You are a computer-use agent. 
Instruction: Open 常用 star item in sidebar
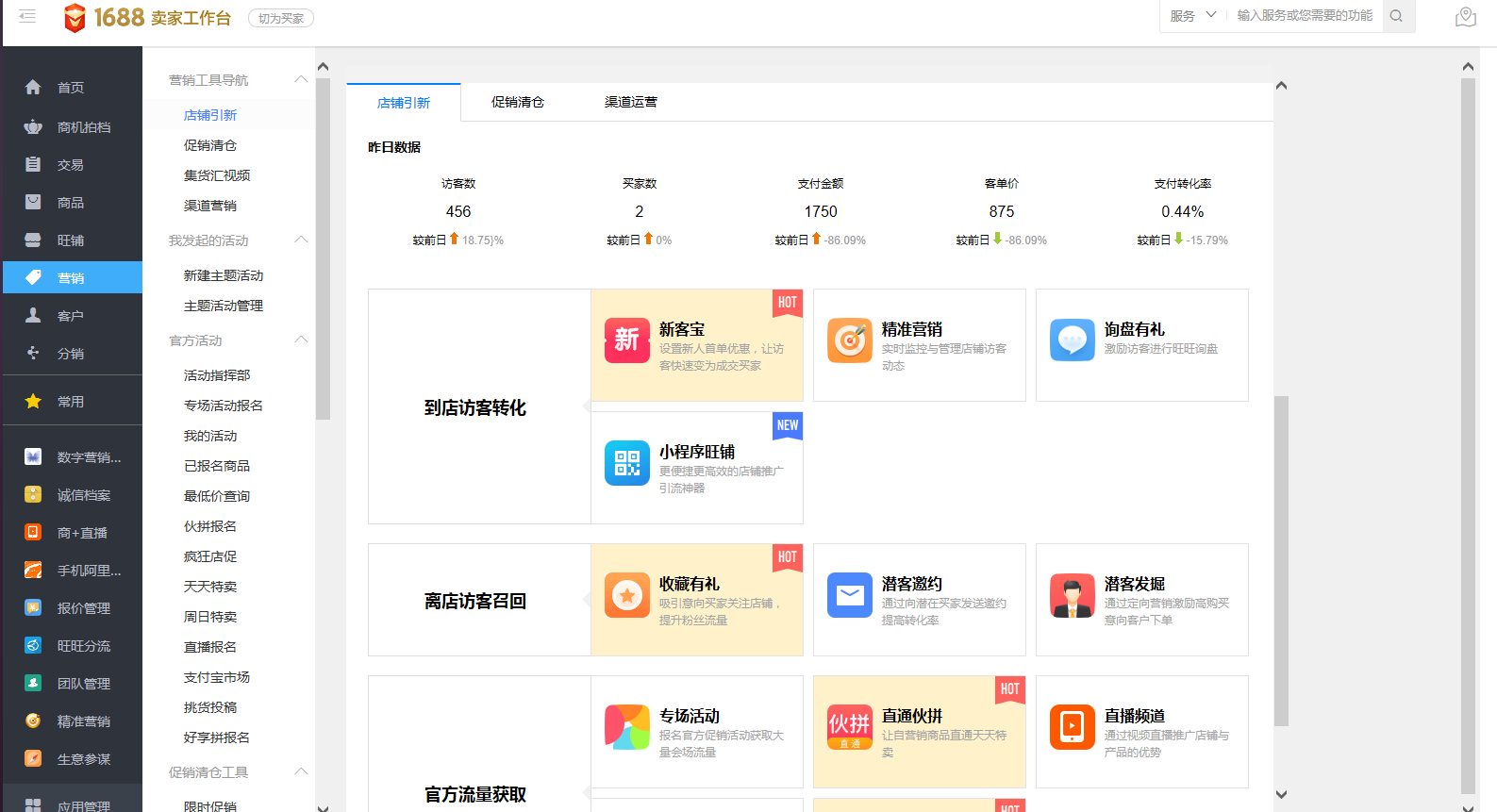71,402
